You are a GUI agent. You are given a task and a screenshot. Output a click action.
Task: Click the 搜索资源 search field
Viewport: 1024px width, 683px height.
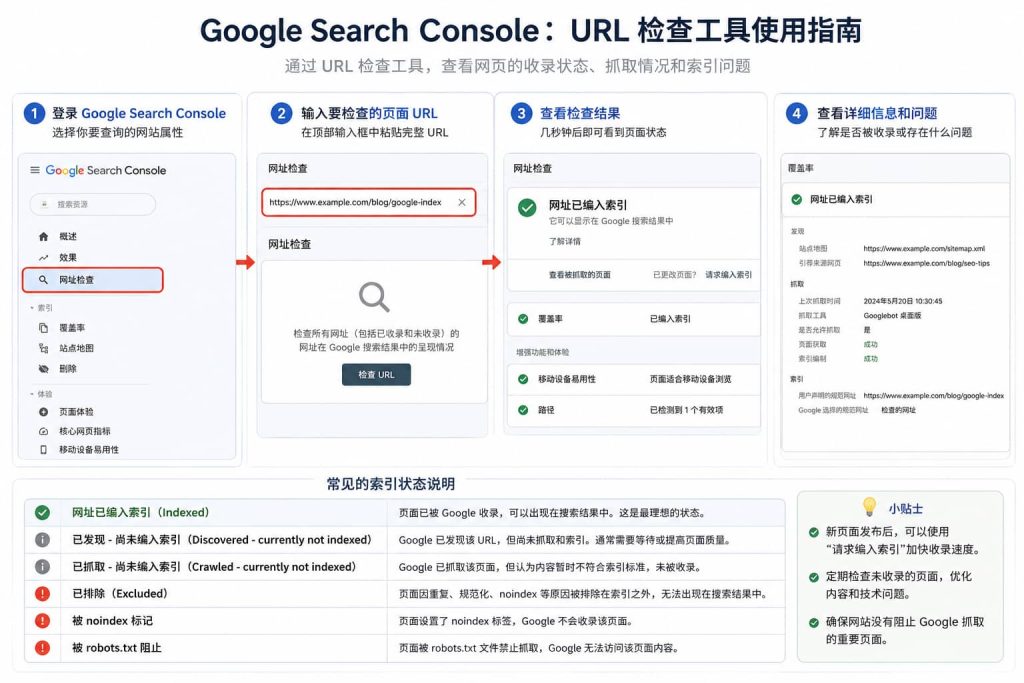point(93,204)
